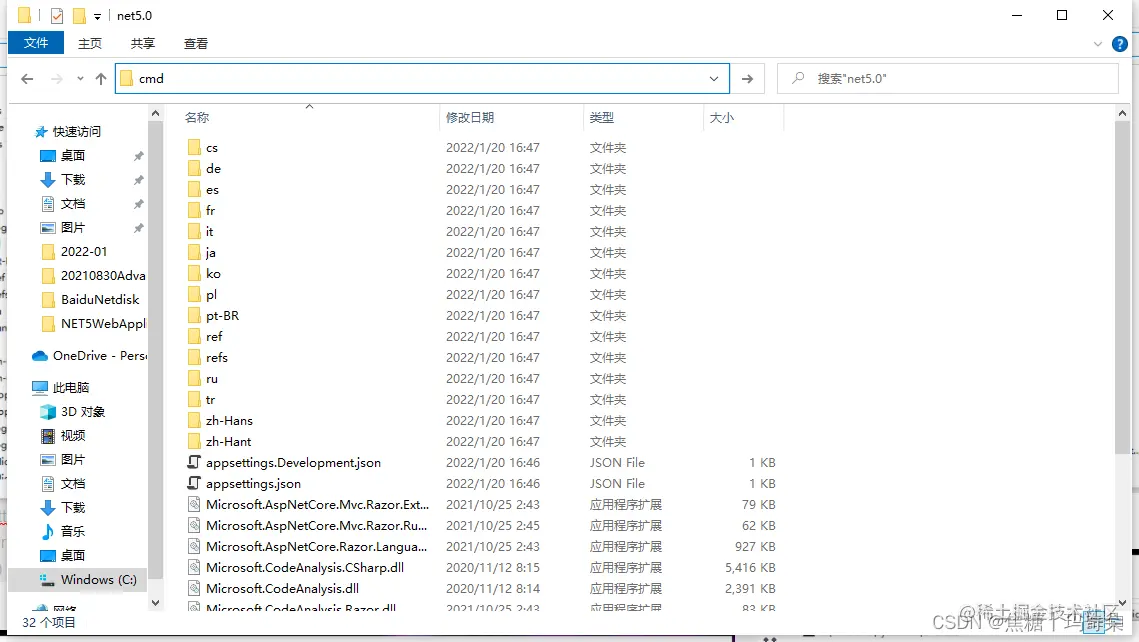This screenshot has height=642, width=1139.
Task: Select the zh-Hans folder
Action: [229, 420]
